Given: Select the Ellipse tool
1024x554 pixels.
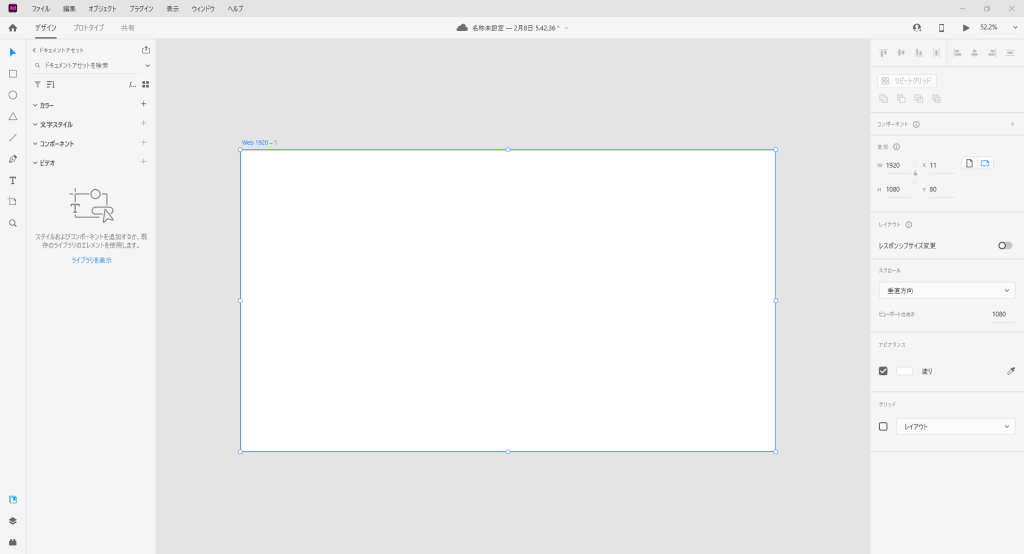Looking at the screenshot, I should [13, 95].
